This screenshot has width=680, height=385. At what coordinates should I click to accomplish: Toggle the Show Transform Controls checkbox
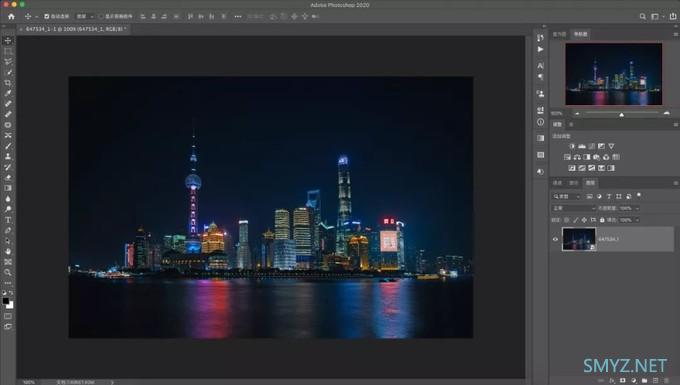point(100,16)
